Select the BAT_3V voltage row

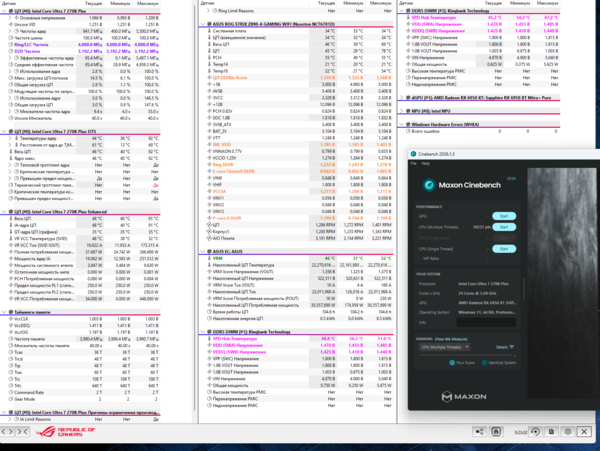point(296,131)
